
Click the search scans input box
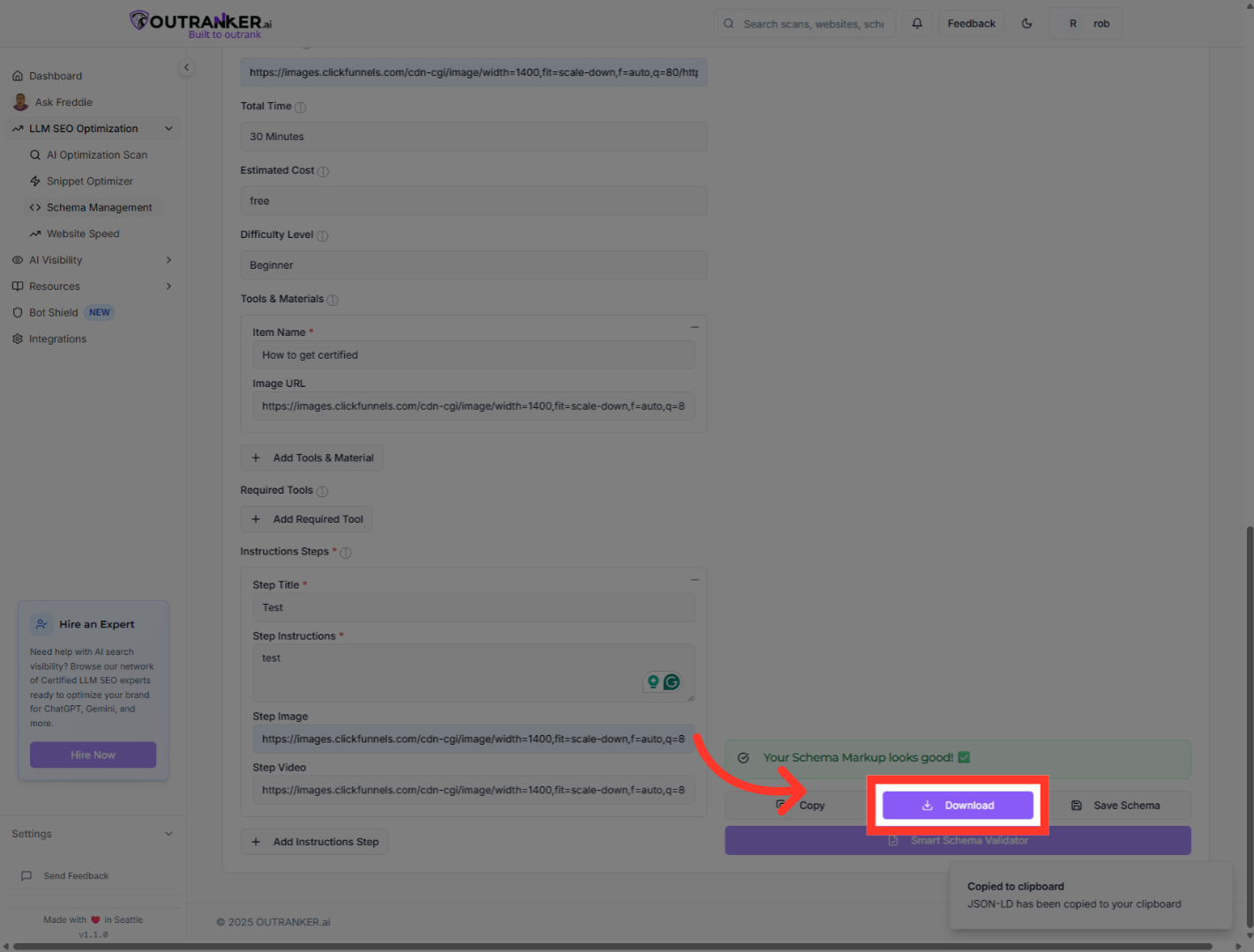[811, 24]
